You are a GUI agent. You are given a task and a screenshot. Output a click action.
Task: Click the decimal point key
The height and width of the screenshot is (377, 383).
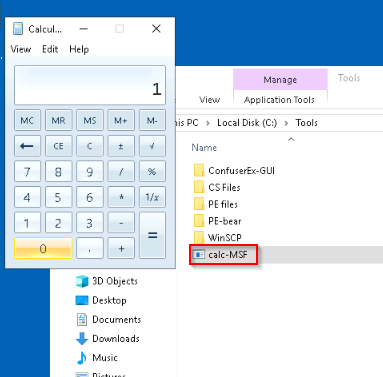click(x=90, y=248)
